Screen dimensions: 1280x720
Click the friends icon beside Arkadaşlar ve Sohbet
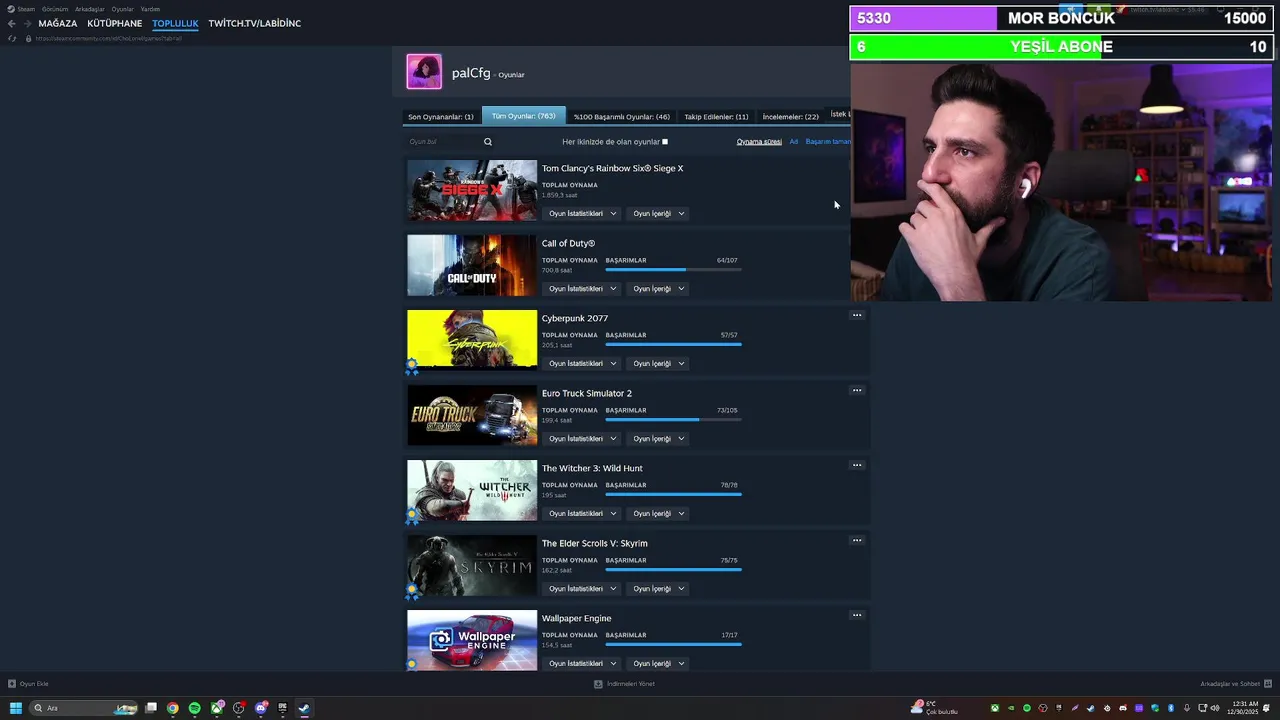(1269, 684)
